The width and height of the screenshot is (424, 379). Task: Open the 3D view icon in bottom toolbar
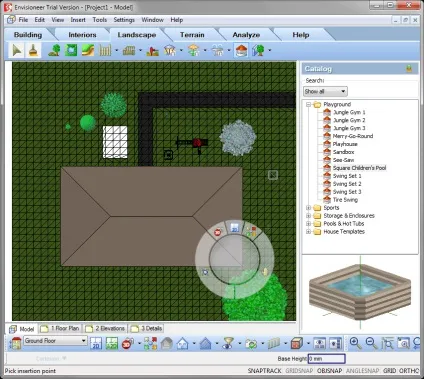pos(128,343)
